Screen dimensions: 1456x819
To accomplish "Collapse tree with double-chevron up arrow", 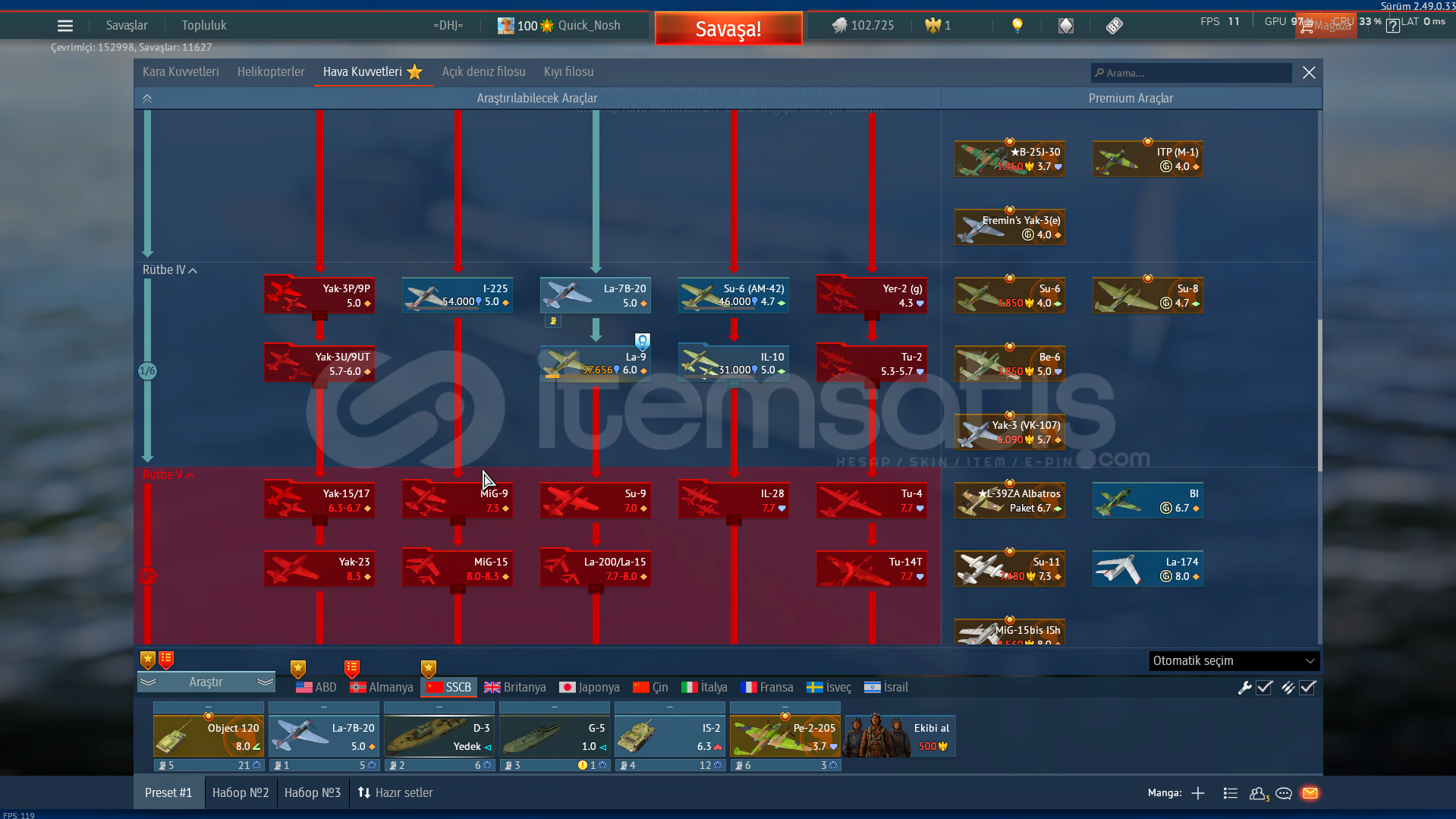I will pos(147,99).
